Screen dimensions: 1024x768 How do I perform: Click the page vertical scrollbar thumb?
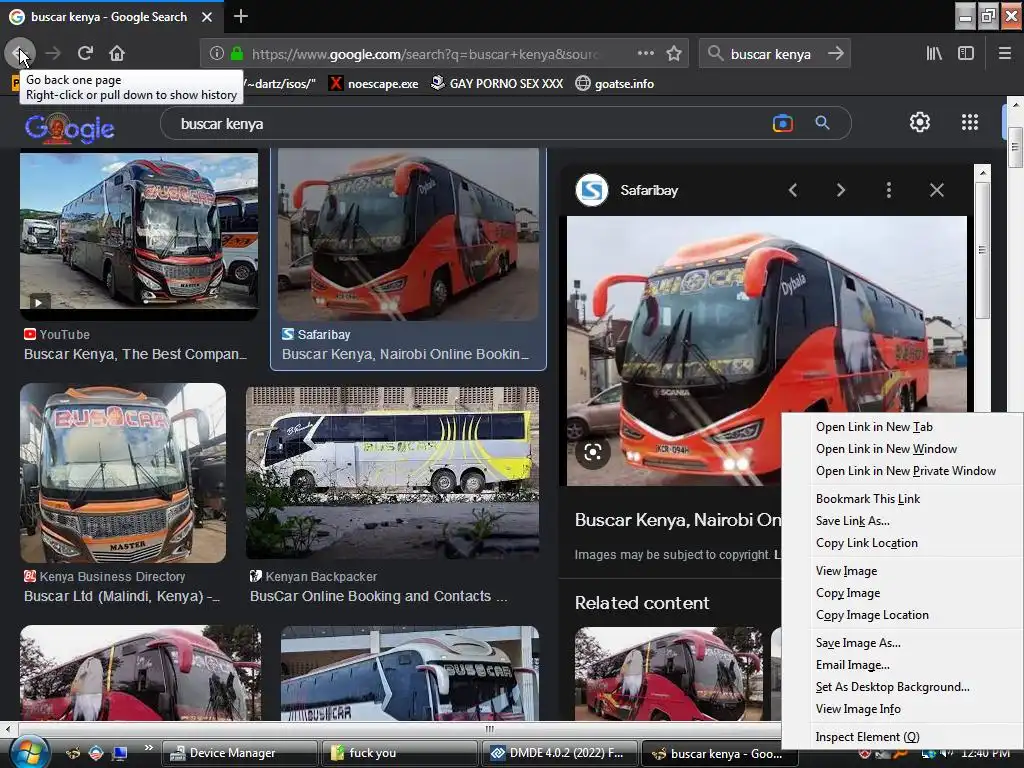tap(1014, 147)
